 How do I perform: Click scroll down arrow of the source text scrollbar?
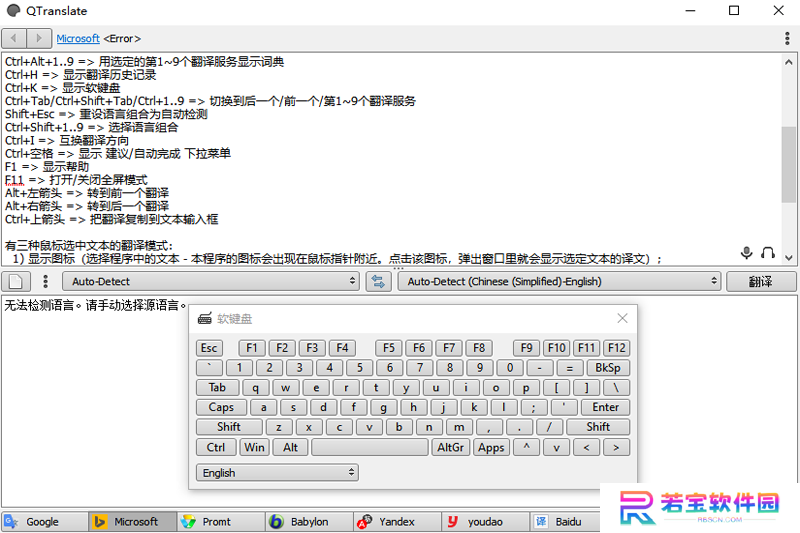tap(789, 258)
